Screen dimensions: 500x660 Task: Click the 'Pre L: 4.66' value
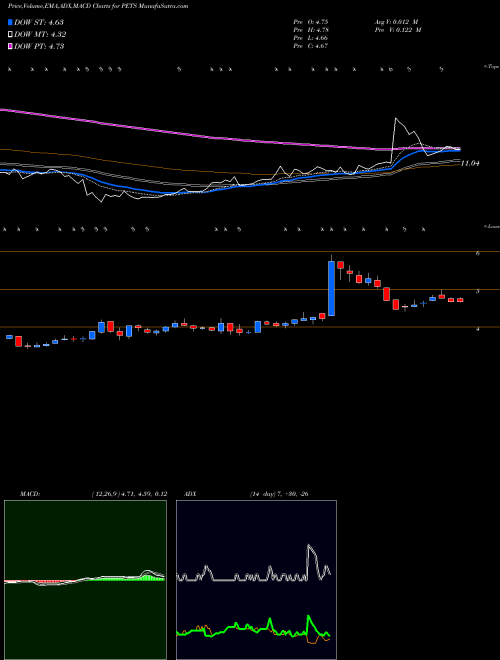click(x=311, y=38)
